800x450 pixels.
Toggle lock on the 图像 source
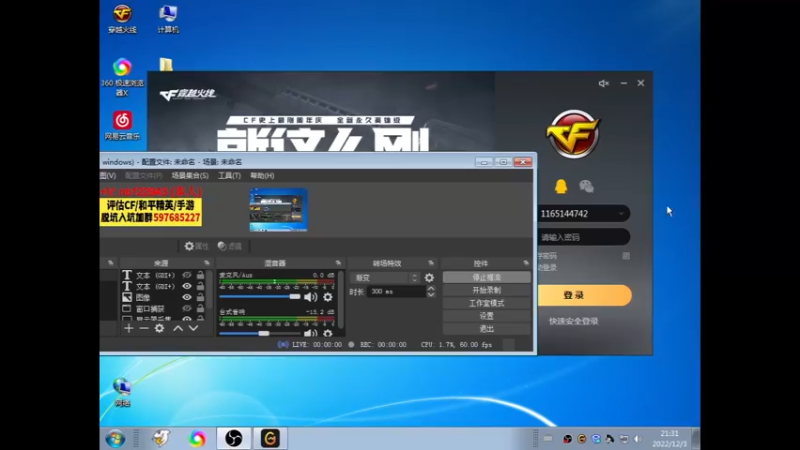point(201,297)
